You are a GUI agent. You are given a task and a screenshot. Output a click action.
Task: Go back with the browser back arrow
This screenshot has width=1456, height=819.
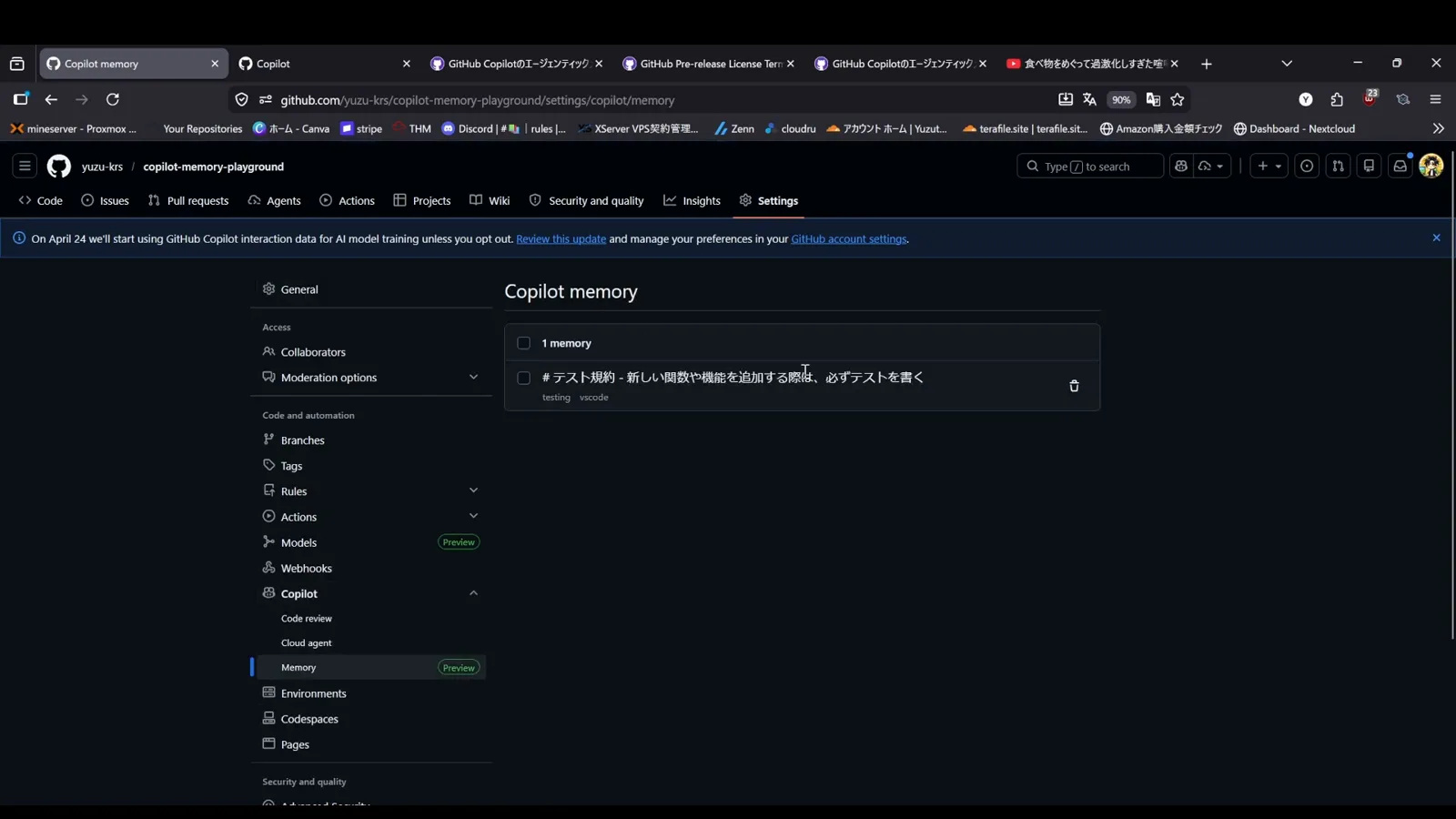coord(51,100)
